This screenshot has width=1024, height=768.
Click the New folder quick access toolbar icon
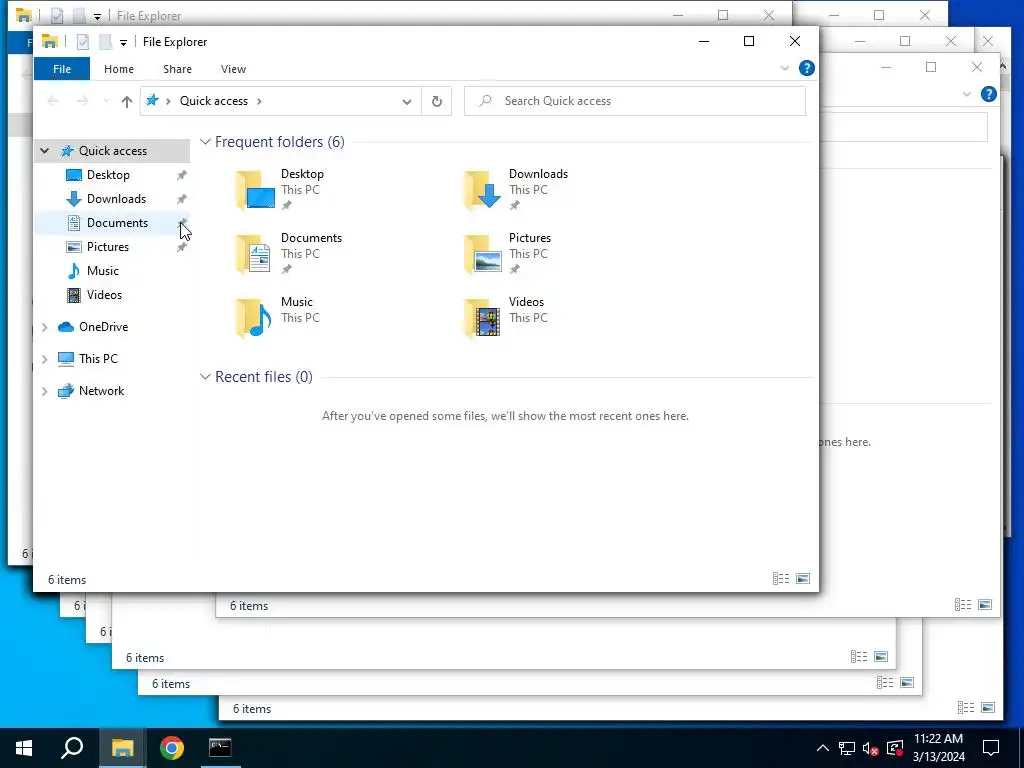click(105, 42)
